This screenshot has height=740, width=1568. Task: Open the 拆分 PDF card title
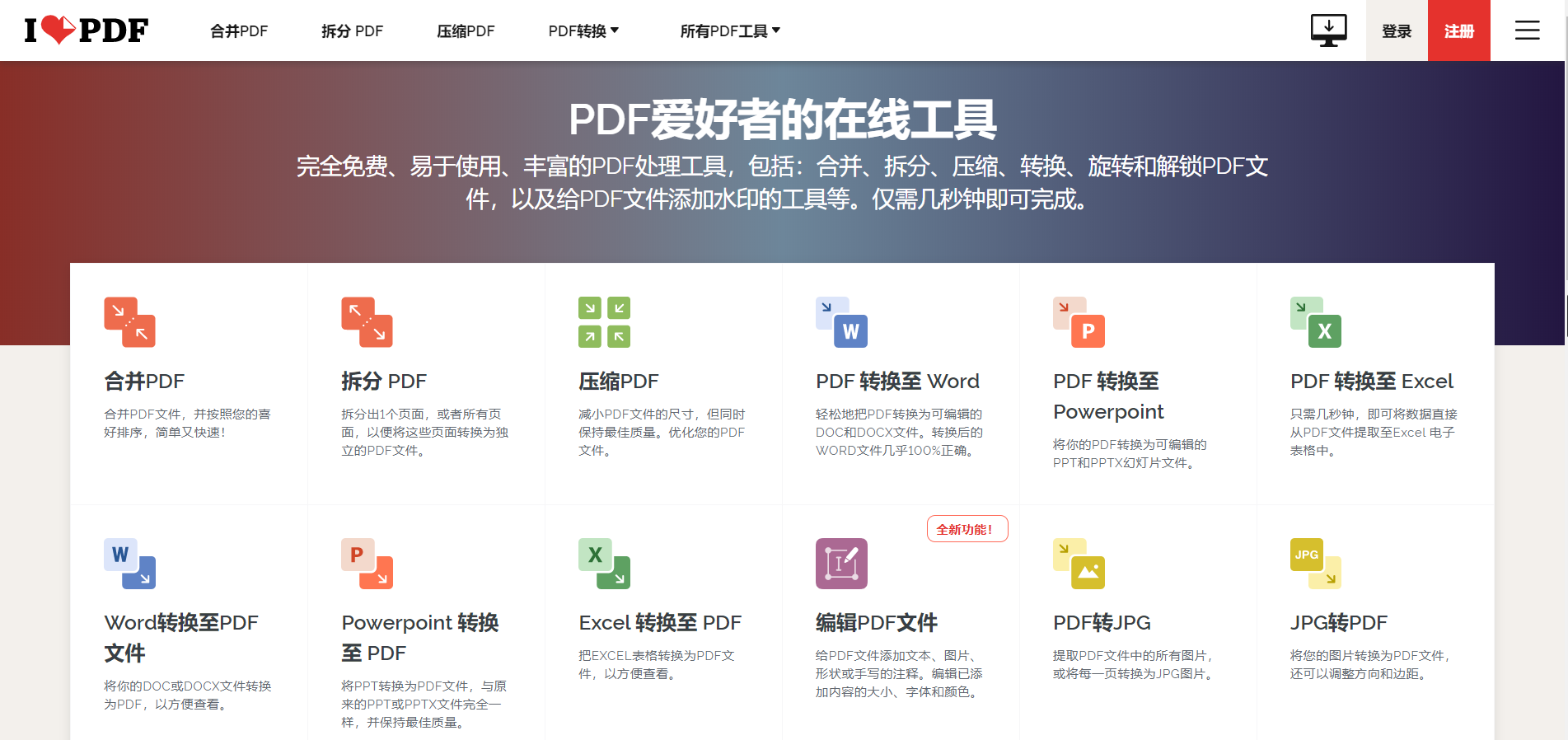384,382
